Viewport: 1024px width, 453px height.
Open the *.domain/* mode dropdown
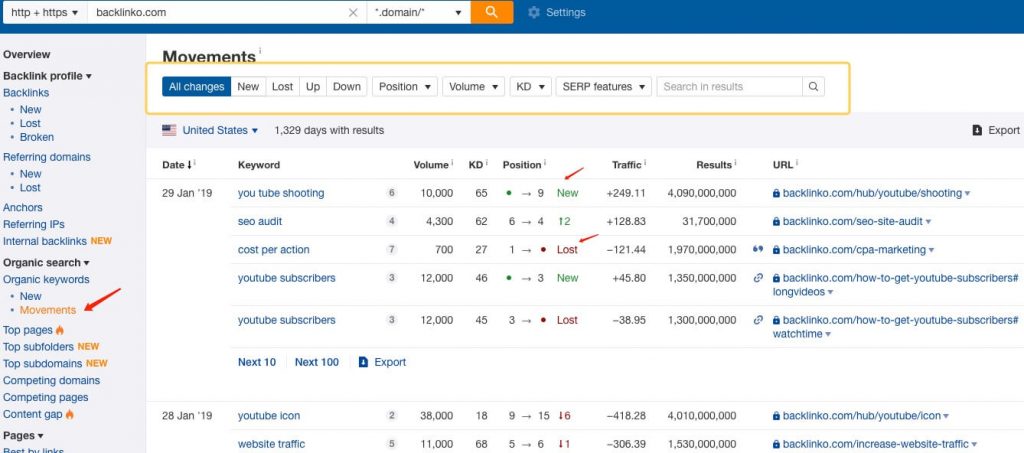coord(419,12)
